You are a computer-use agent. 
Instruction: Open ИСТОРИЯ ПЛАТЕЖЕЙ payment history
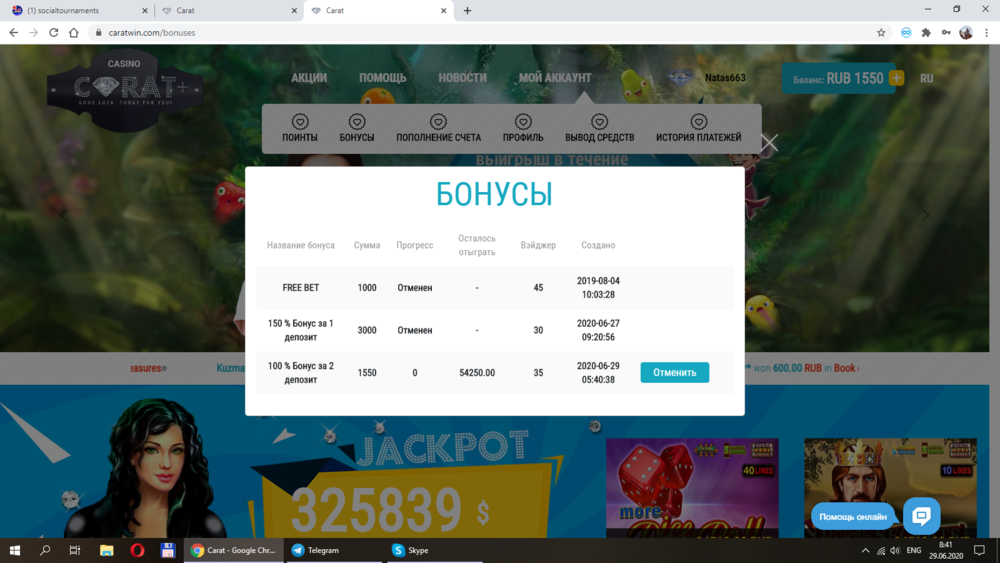click(698, 128)
